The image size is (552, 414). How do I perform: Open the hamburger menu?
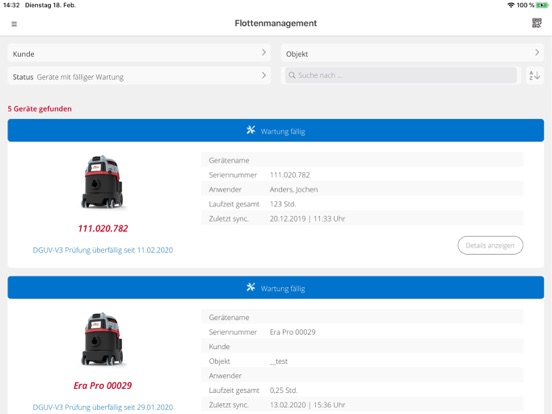tap(14, 24)
